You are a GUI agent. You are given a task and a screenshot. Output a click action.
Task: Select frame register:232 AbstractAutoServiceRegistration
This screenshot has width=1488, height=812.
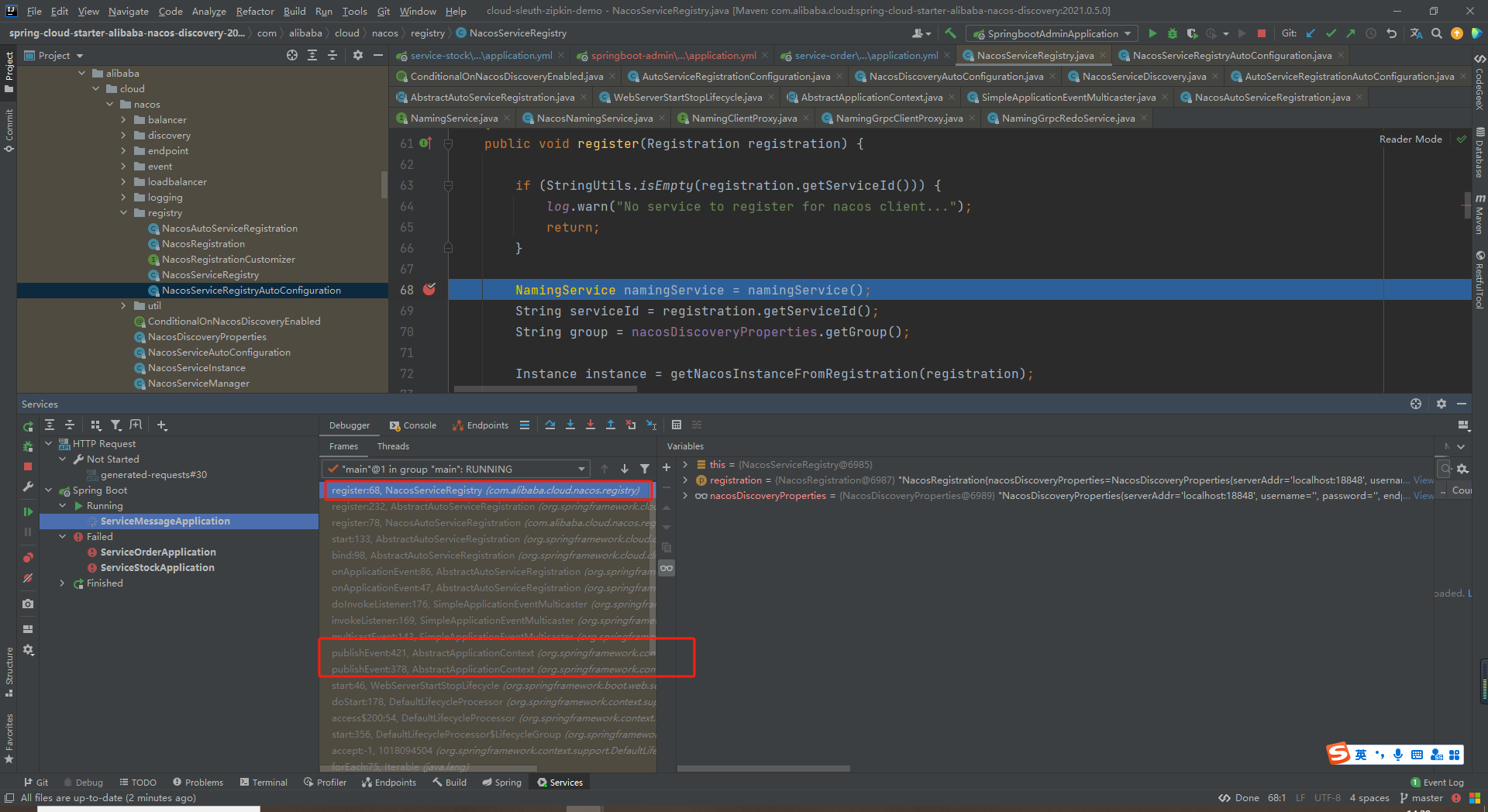[488, 506]
